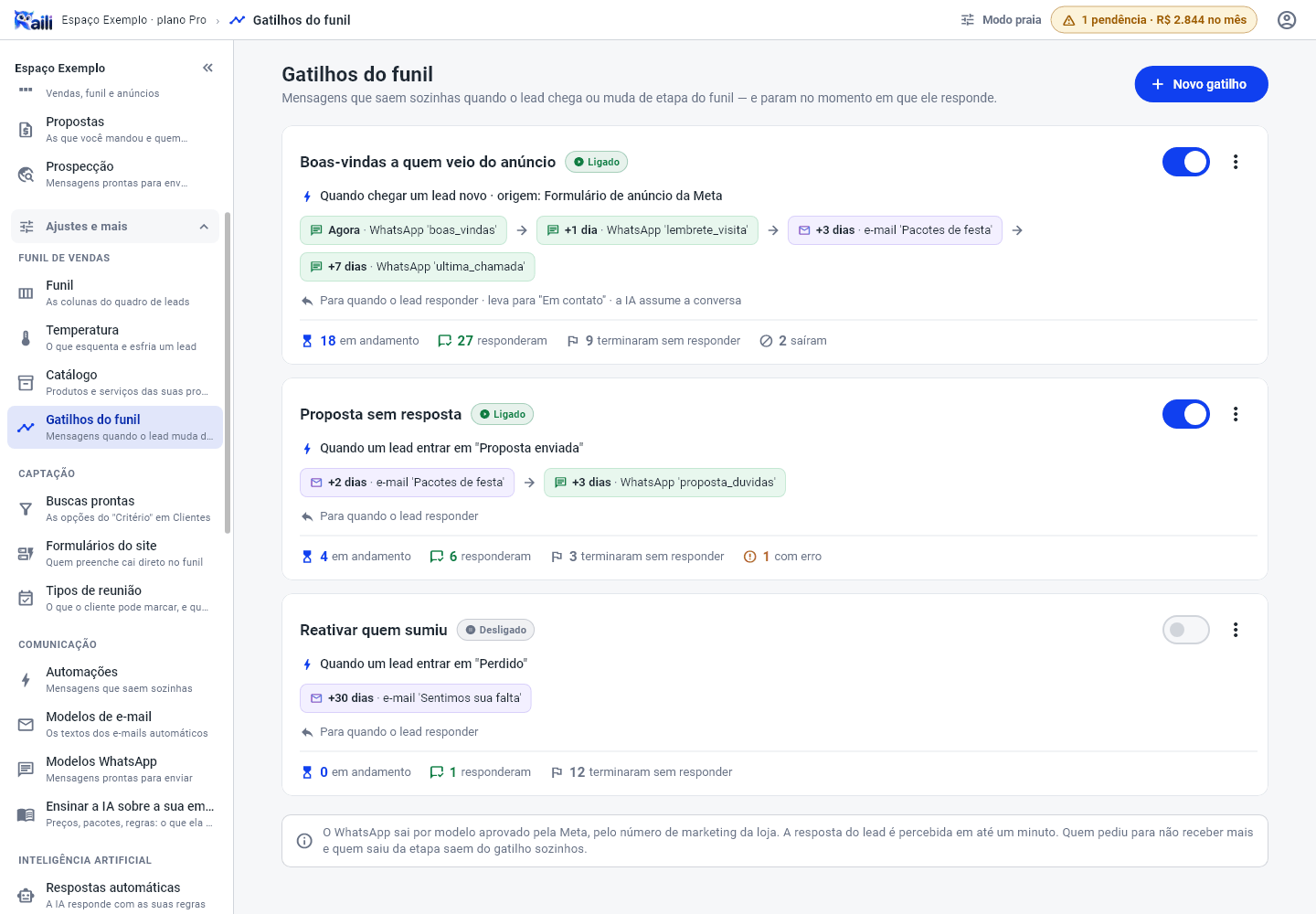Open Ensinar a IA sobre a sua empresa
The image size is (1316, 914).
pos(115,813)
